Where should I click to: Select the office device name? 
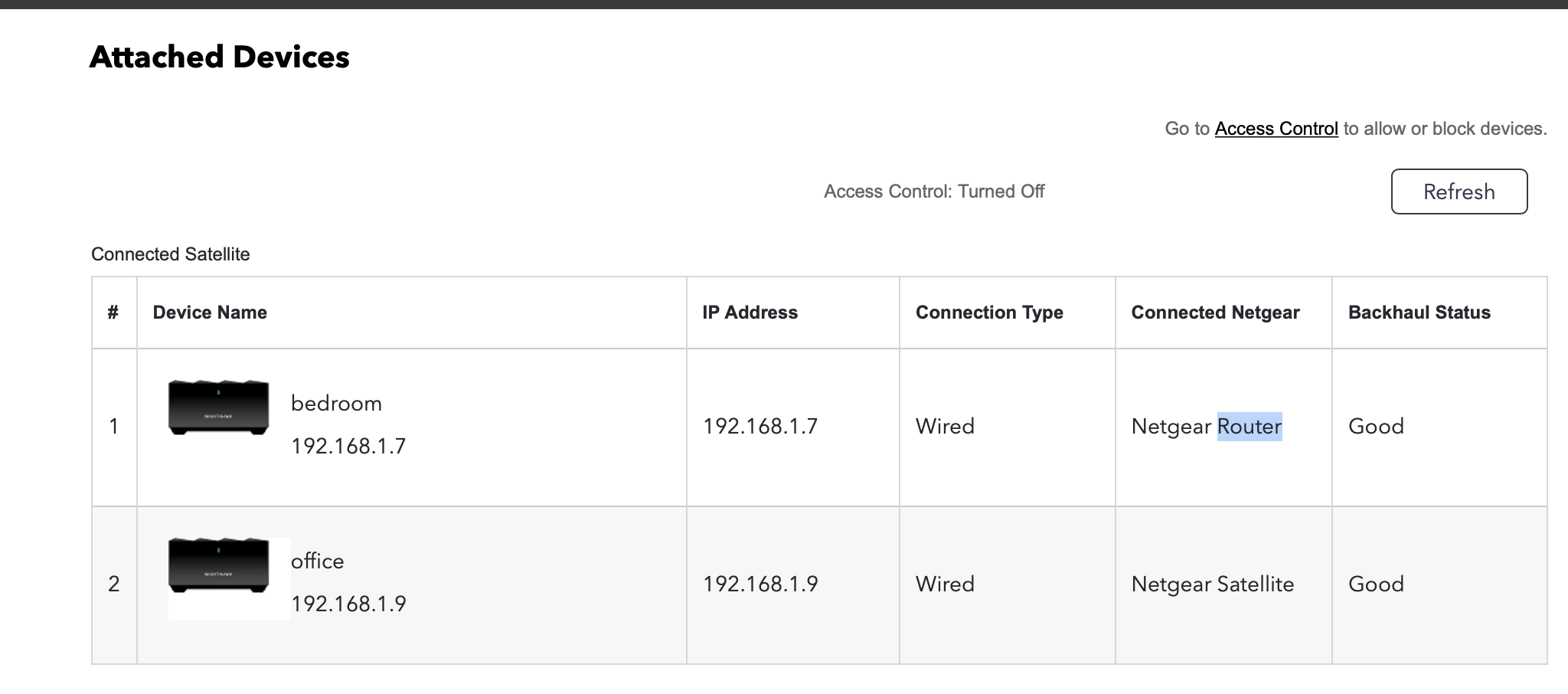pos(317,561)
